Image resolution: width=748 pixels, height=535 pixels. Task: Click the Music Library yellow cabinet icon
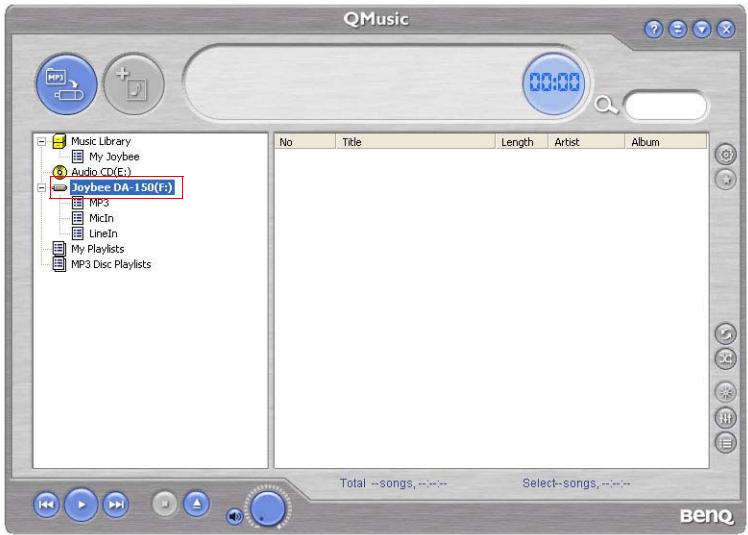pyautogui.click(x=59, y=141)
